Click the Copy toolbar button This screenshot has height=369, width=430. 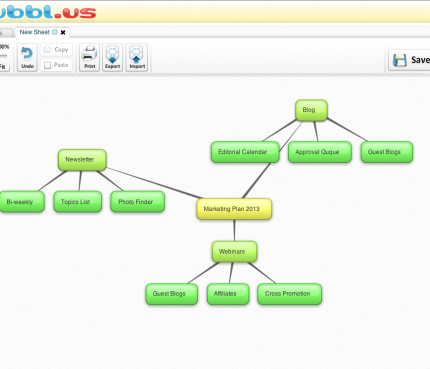coord(56,50)
